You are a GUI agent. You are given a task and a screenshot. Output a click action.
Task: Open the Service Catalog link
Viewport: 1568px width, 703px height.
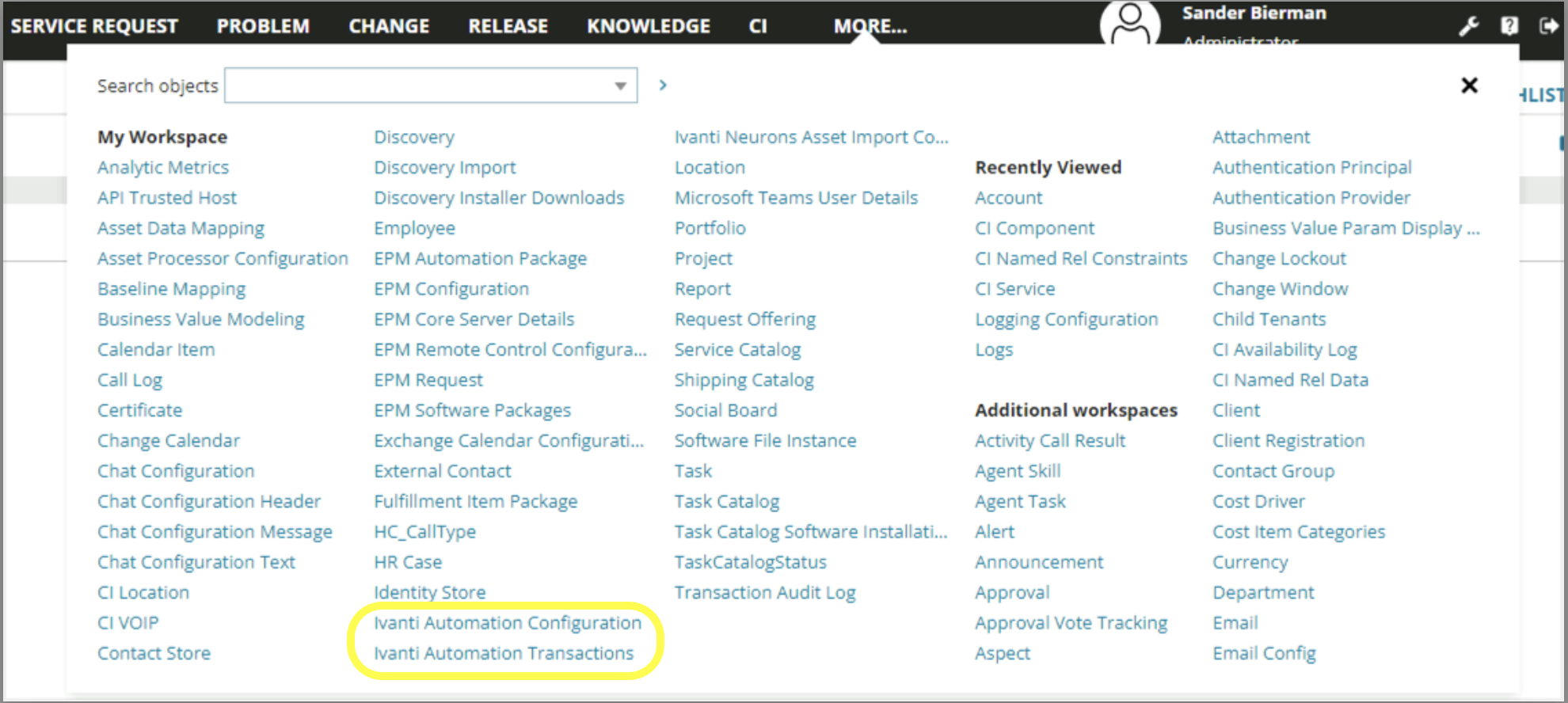737,350
